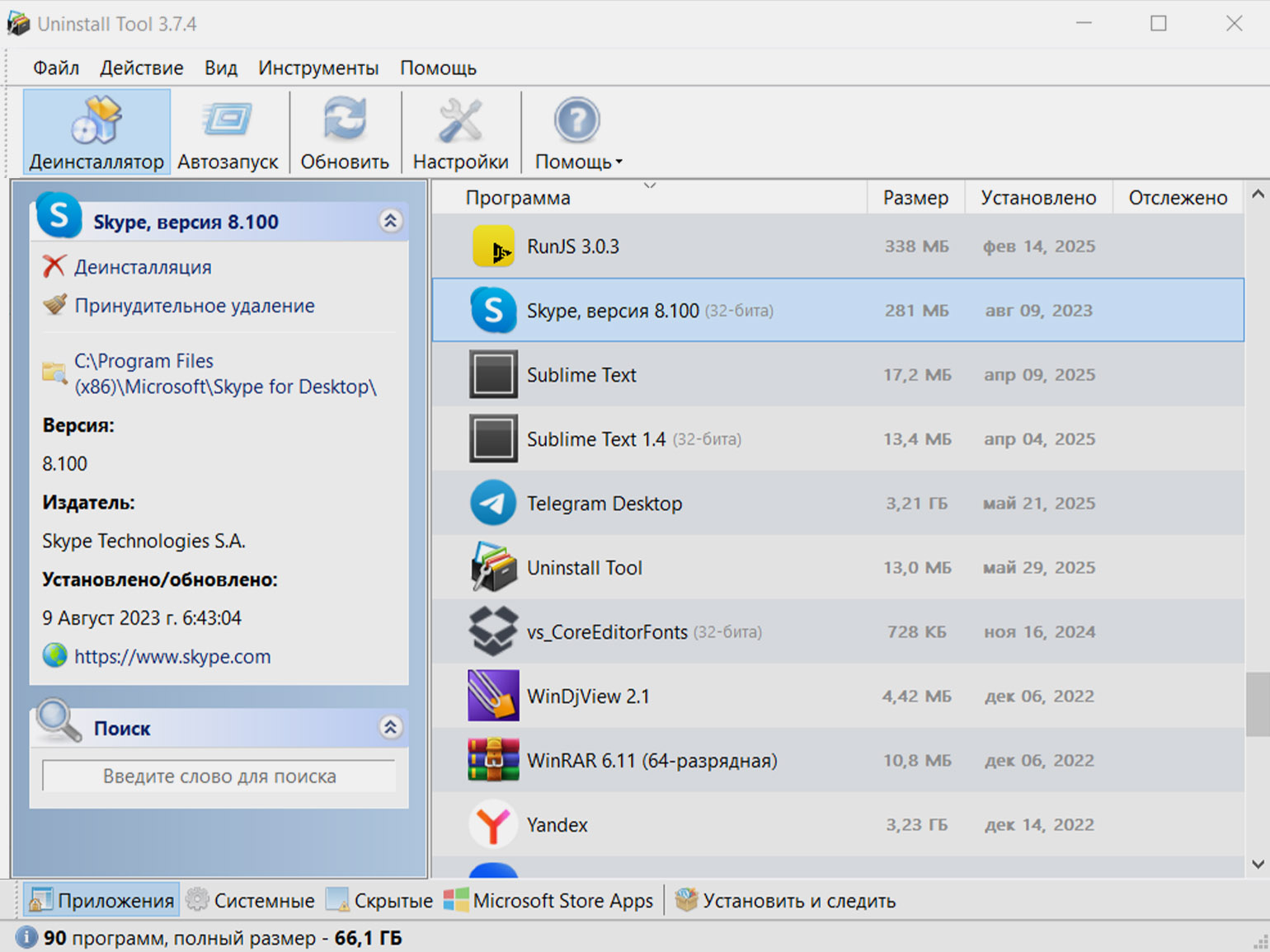The width and height of the screenshot is (1270, 952).
Task: Open the Помощь toolbar dropdown arrow
Action: (619, 162)
